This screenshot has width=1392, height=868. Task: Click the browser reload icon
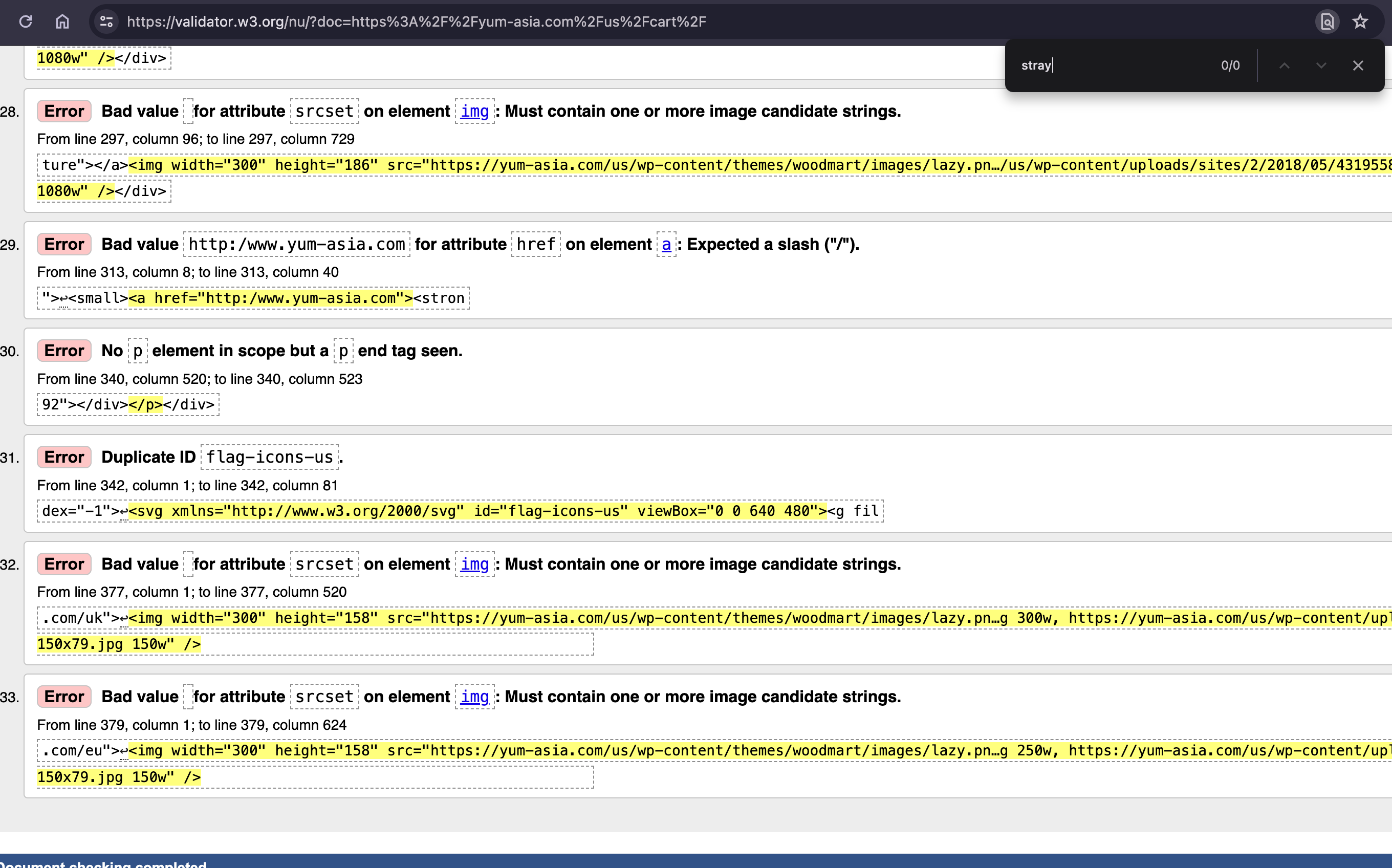click(x=26, y=22)
